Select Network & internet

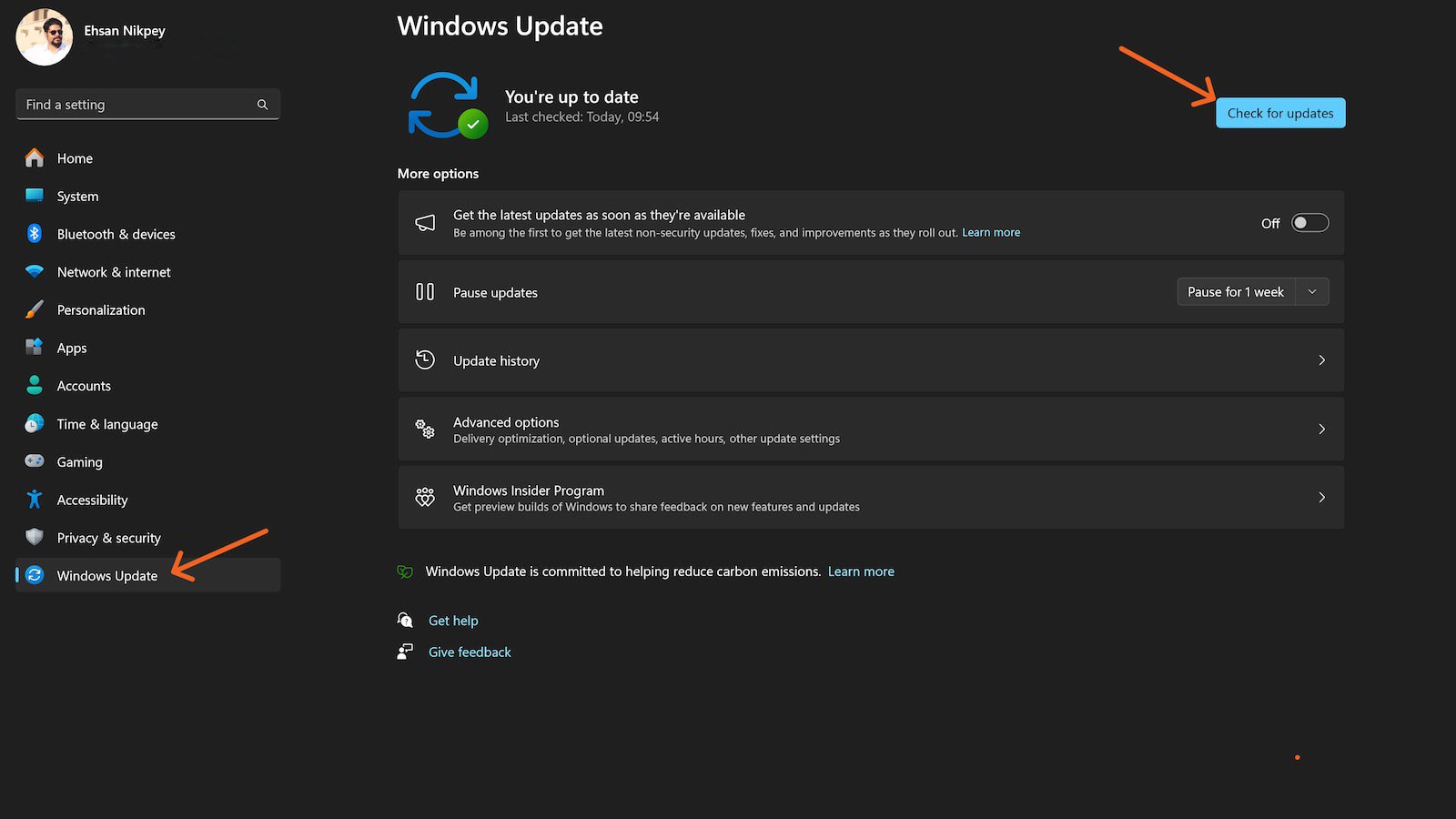(x=147, y=272)
